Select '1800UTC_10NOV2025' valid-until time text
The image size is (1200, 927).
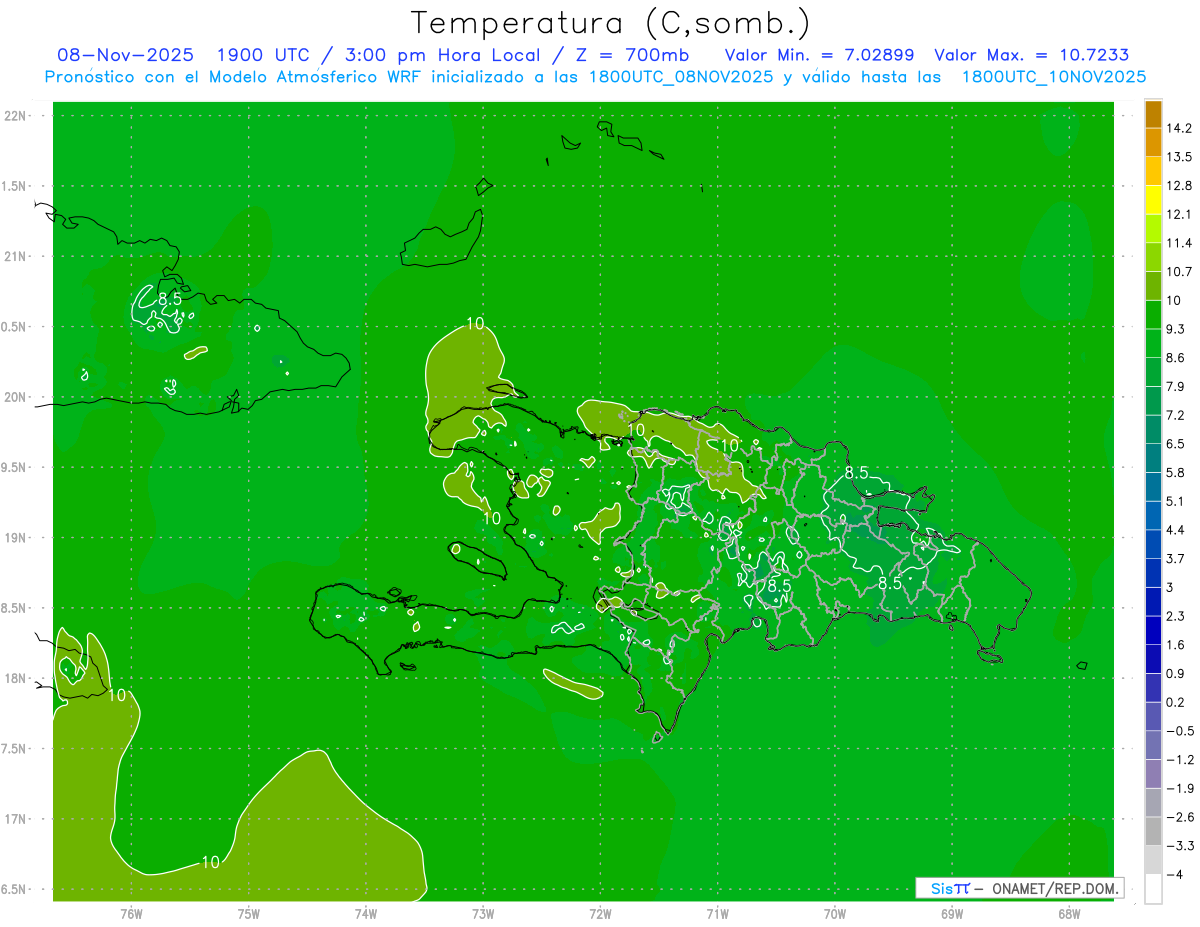click(1053, 77)
